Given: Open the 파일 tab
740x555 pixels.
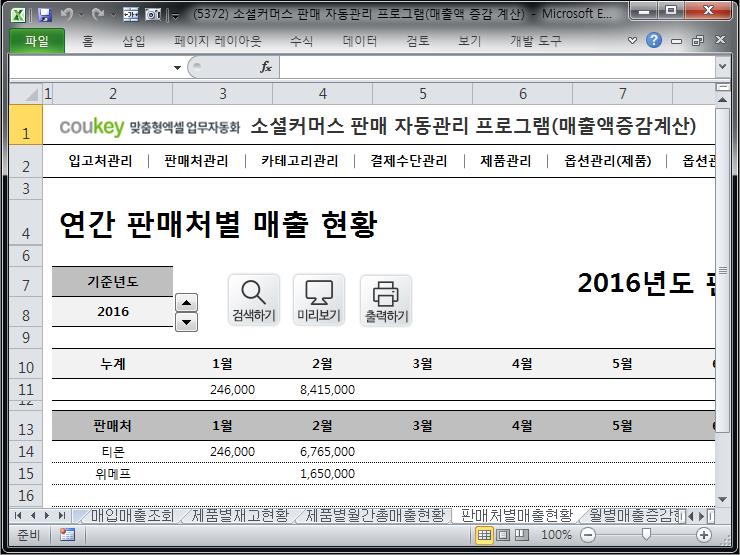Looking at the screenshot, I should click(37, 41).
